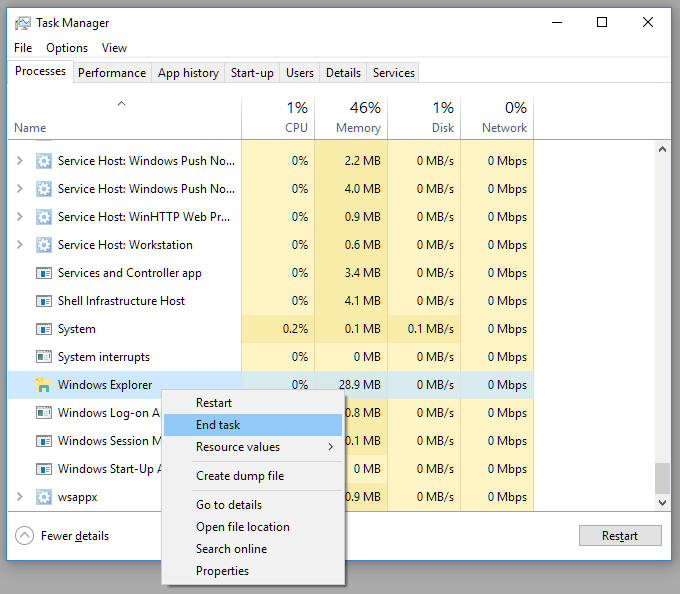Image resolution: width=680 pixels, height=594 pixels.
Task: Select the Services and Controller app row
Action: click(271, 273)
